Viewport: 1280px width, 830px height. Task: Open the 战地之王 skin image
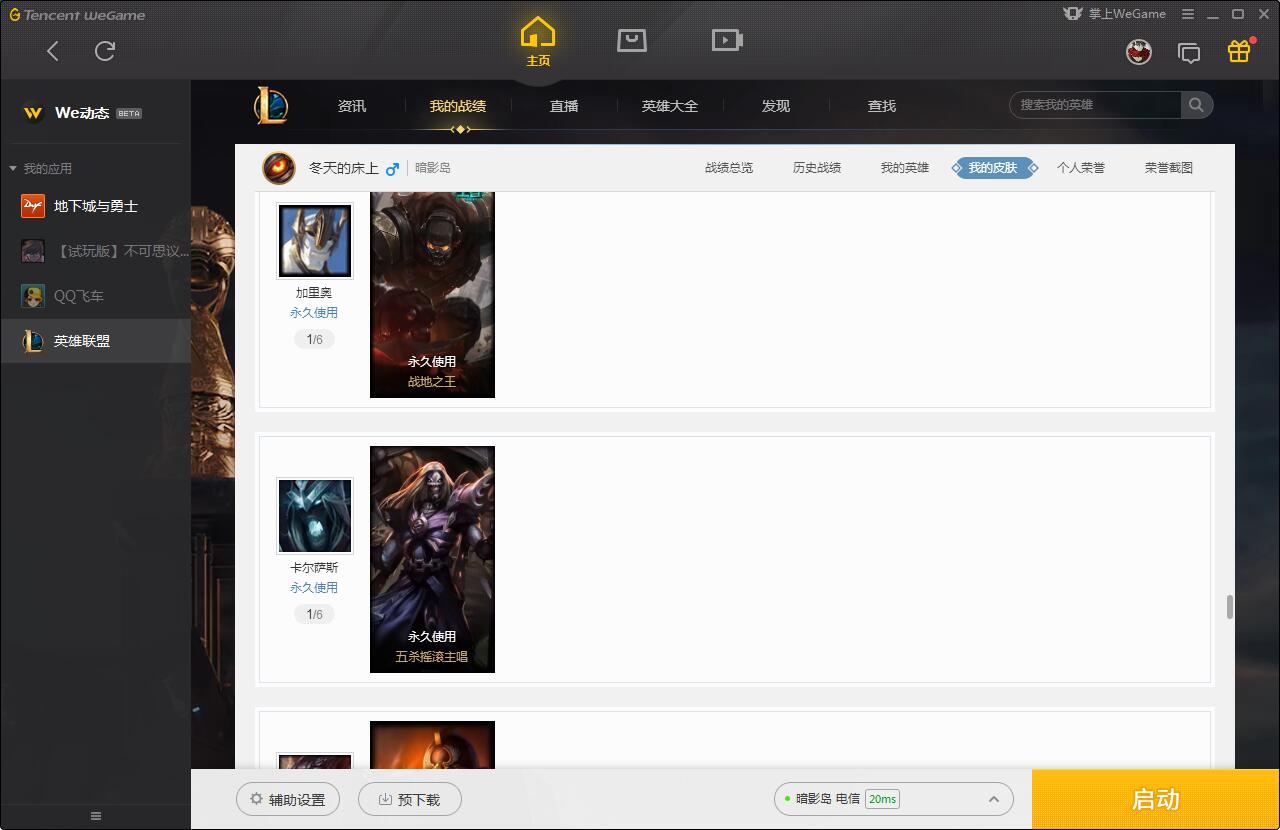point(432,294)
